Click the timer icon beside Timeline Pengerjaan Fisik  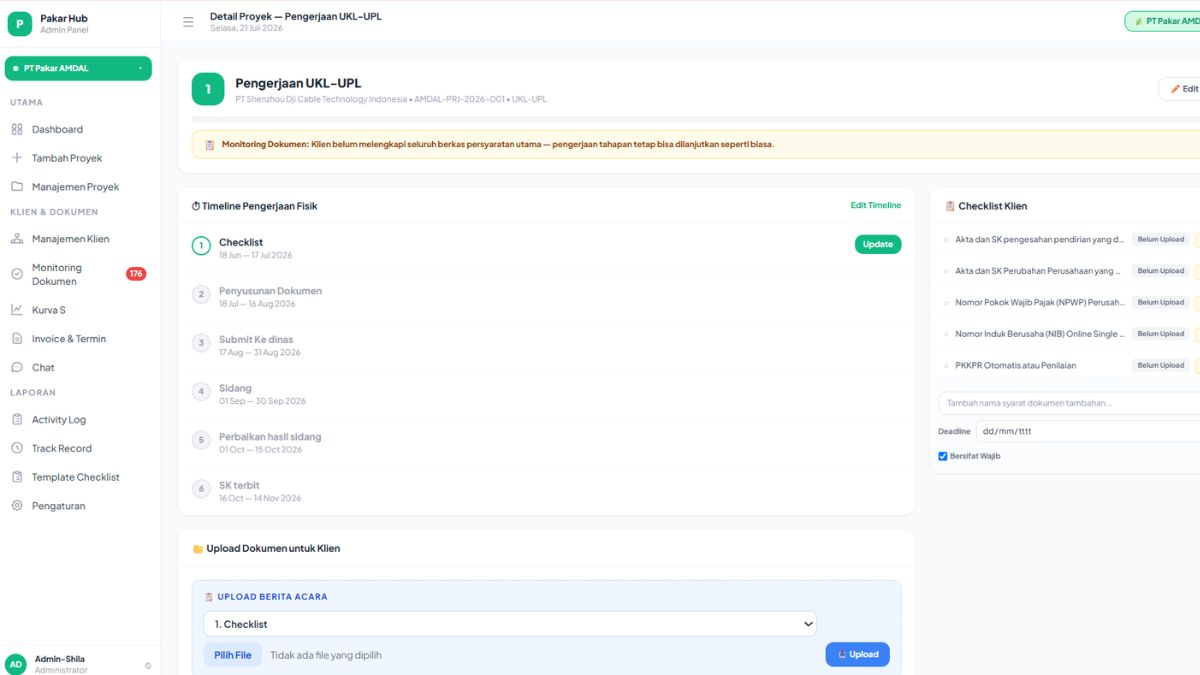tap(196, 206)
